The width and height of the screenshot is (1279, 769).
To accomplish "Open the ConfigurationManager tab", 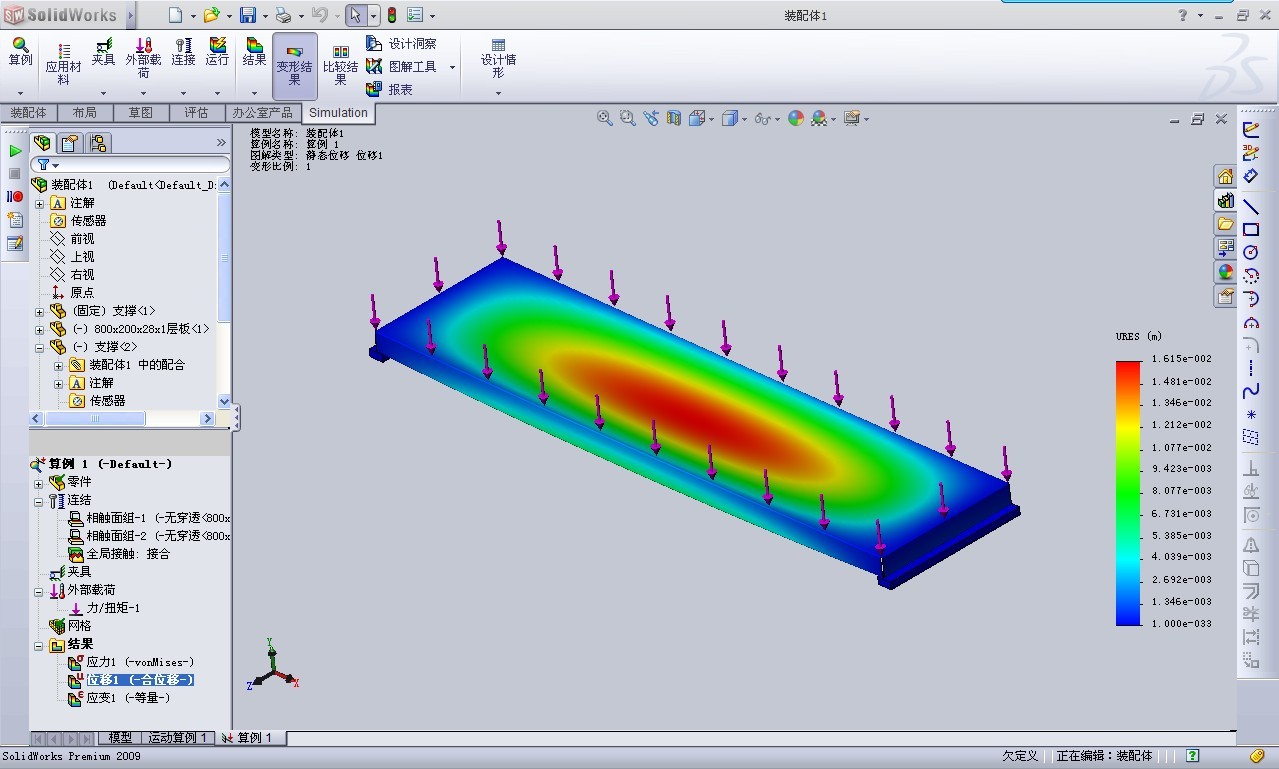I will coord(97,143).
